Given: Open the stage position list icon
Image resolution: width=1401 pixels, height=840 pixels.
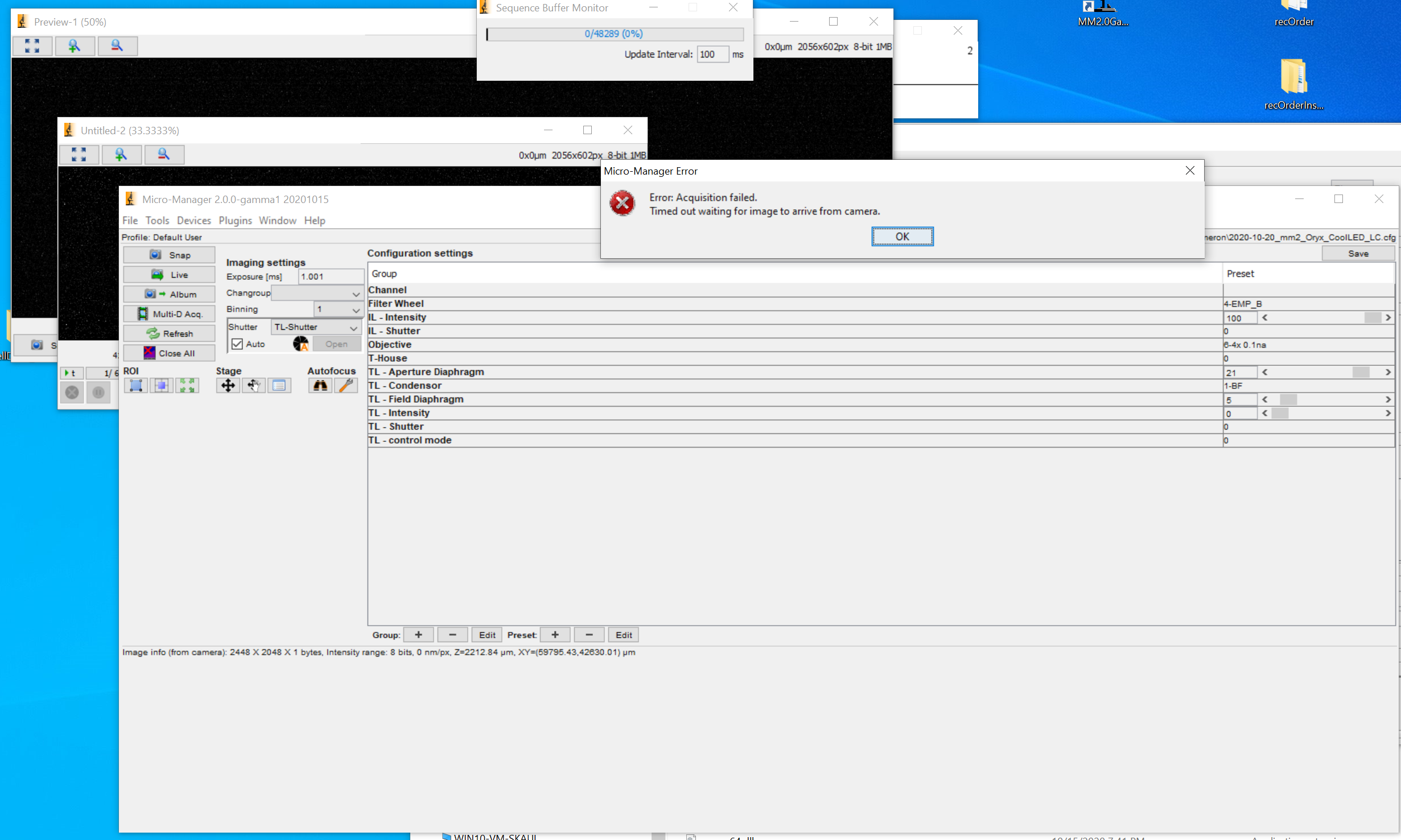Looking at the screenshot, I should pyautogui.click(x=279, y=386).
